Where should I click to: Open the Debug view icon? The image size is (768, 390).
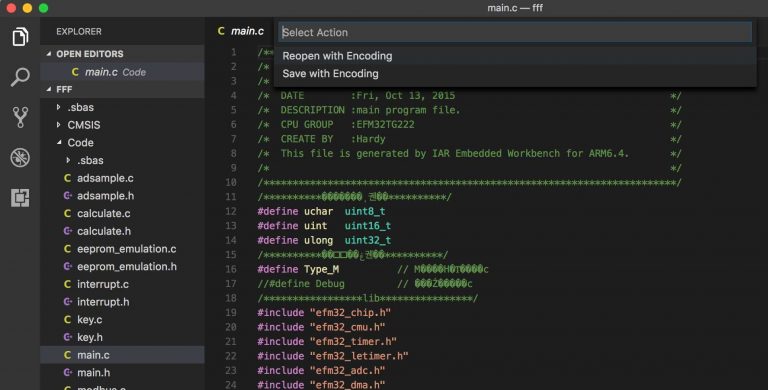20,158
